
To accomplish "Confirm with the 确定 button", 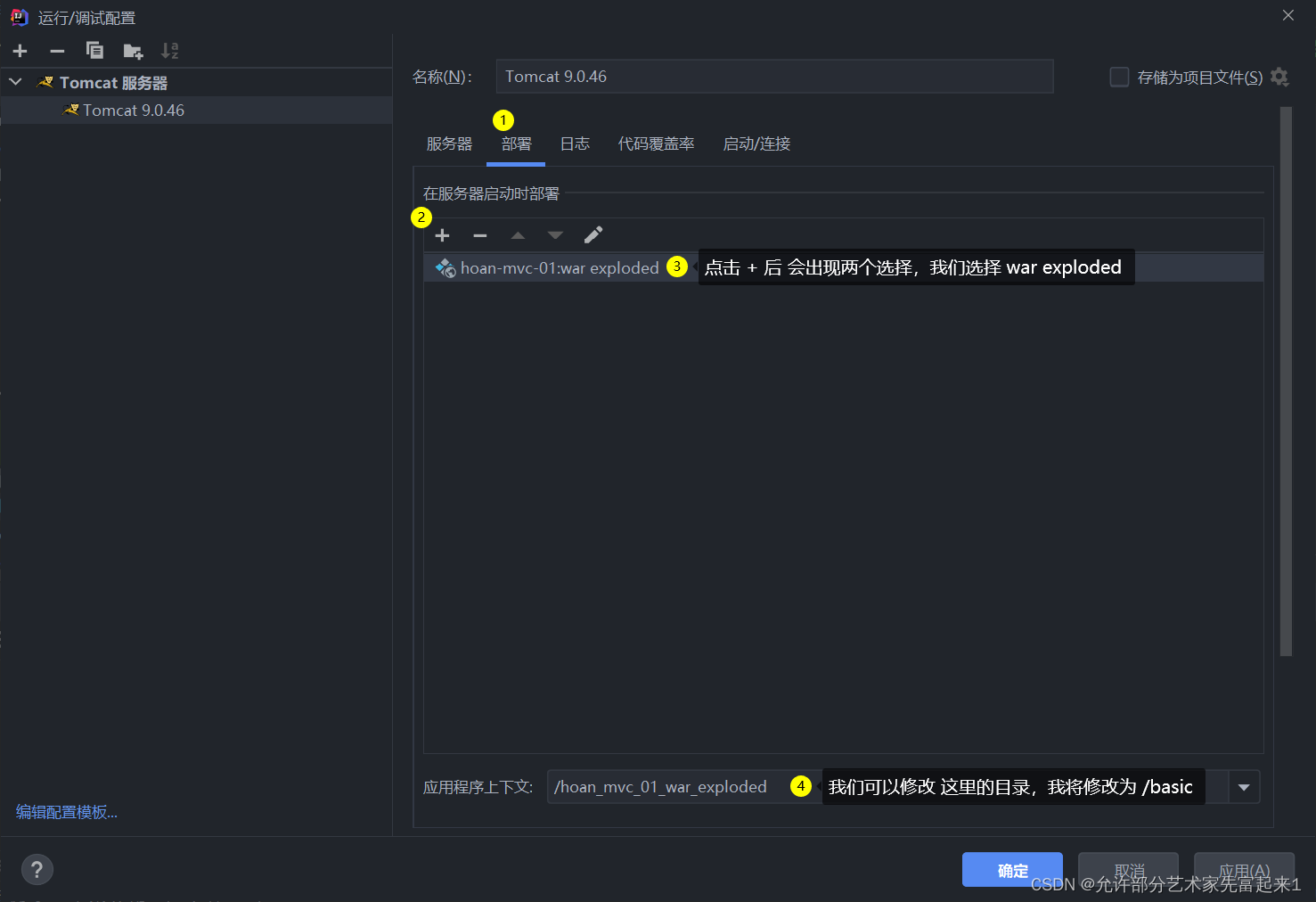I will pyautogui.click(x=1012, y=870).
